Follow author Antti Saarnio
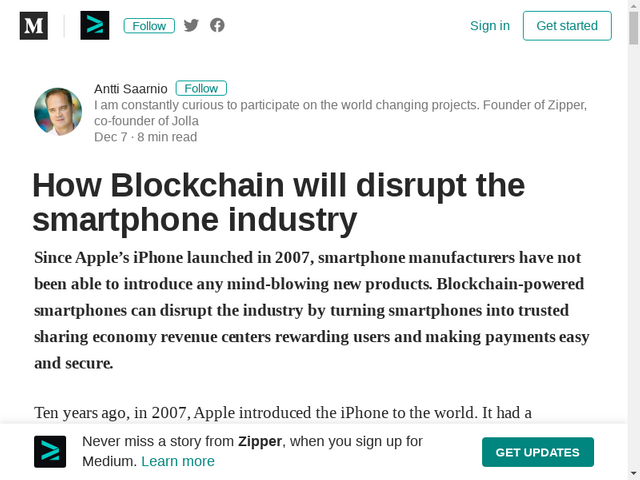The height and width of the screenshot is (480, 640). [201, 88]
